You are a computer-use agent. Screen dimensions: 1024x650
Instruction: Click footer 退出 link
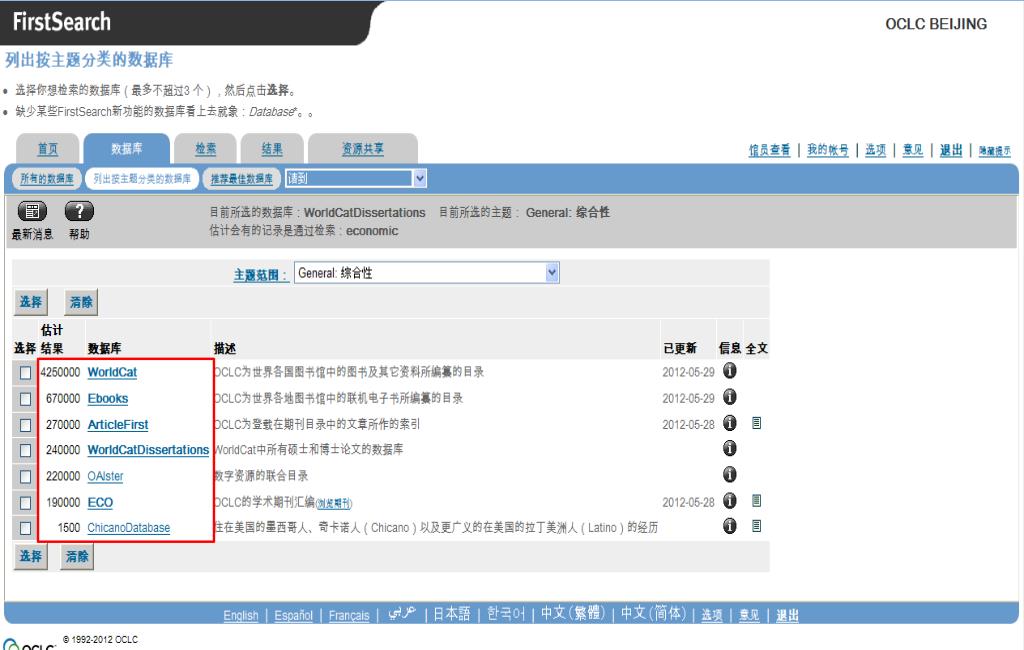(x=787, y=615)
